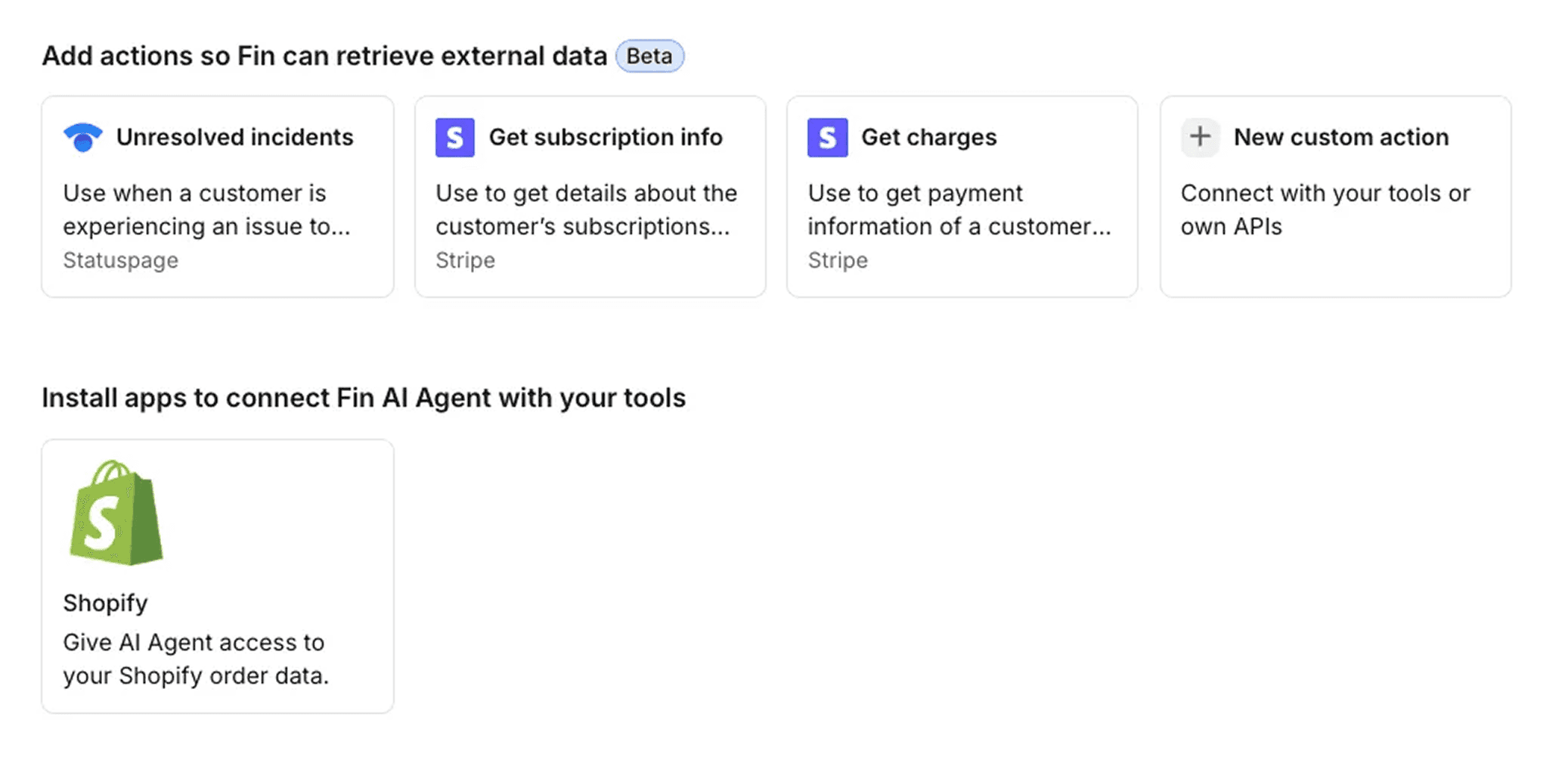This screenshot has height=773, width=1568.
Task: Click the 'details about the customer's subscriptions' text
Action: click(586, 210)
